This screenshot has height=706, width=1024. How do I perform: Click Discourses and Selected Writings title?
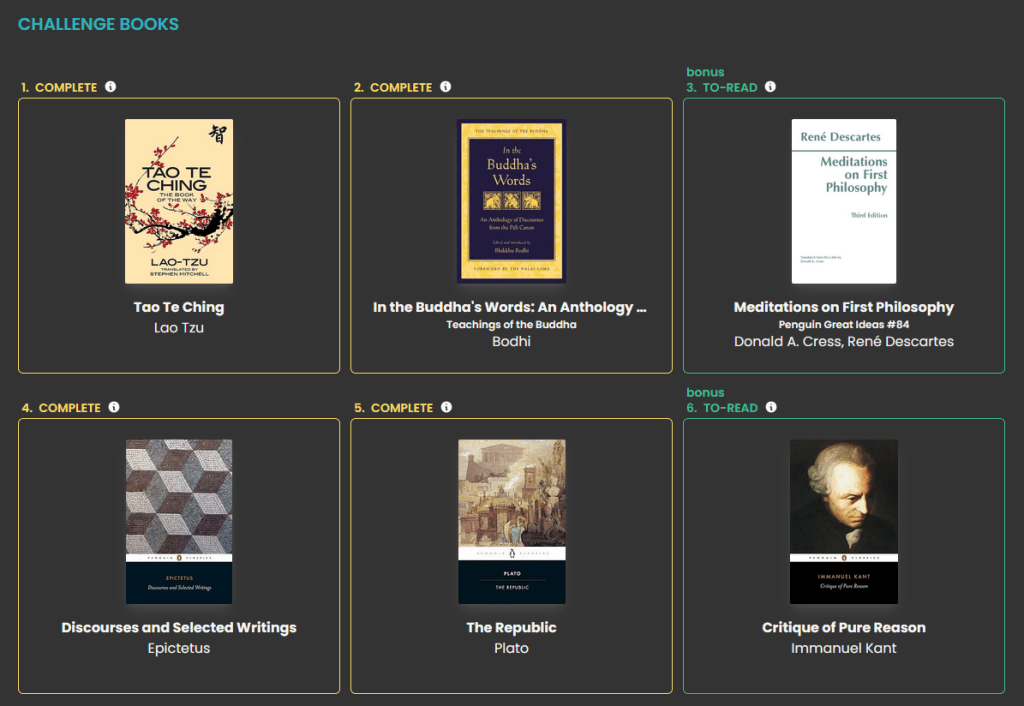(x=179, y=627)
